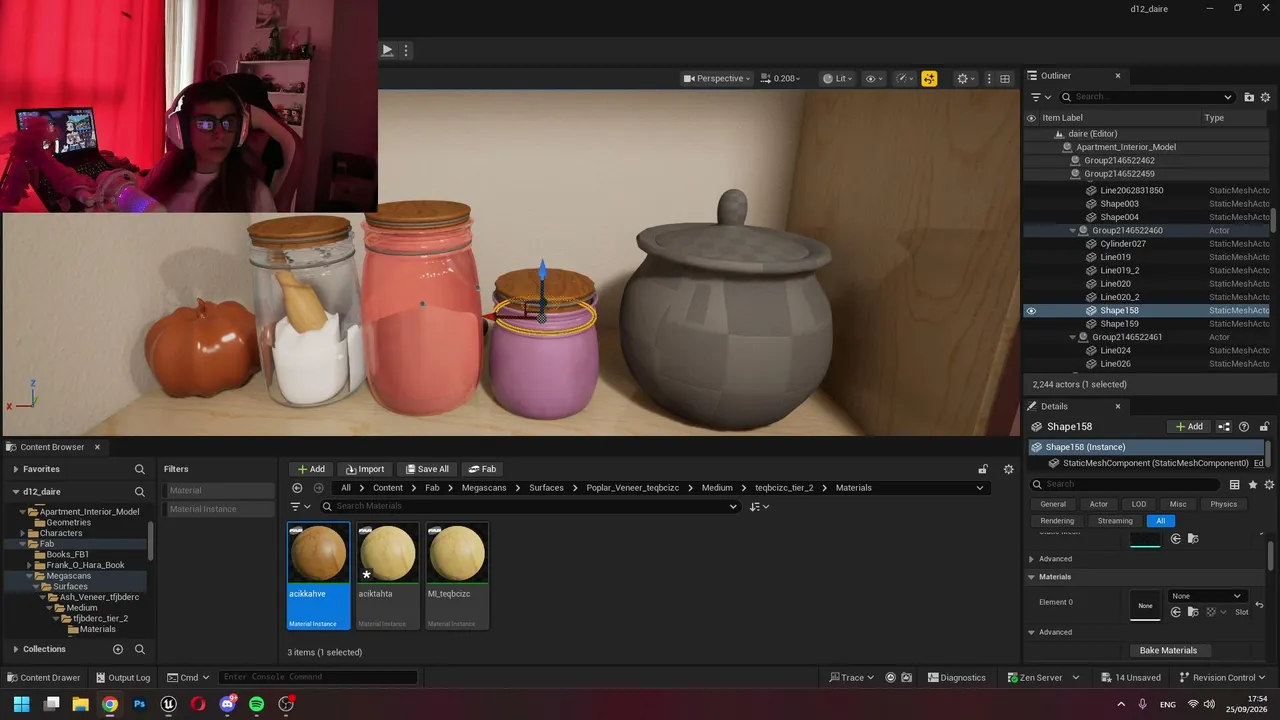This screenshot has height=720, width=1280.
Task: Open the Perspective viewport mode dropdown
Action: coord(717,78)
